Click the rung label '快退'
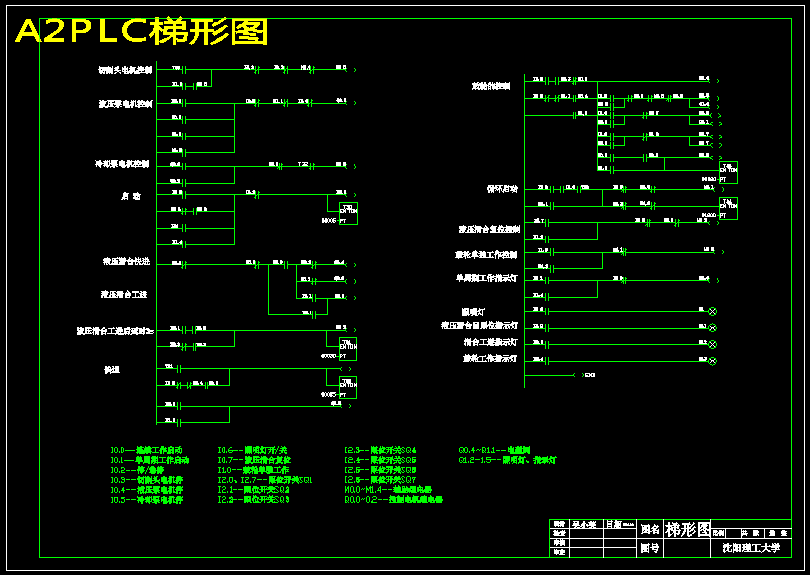 (x=112, y=370)
